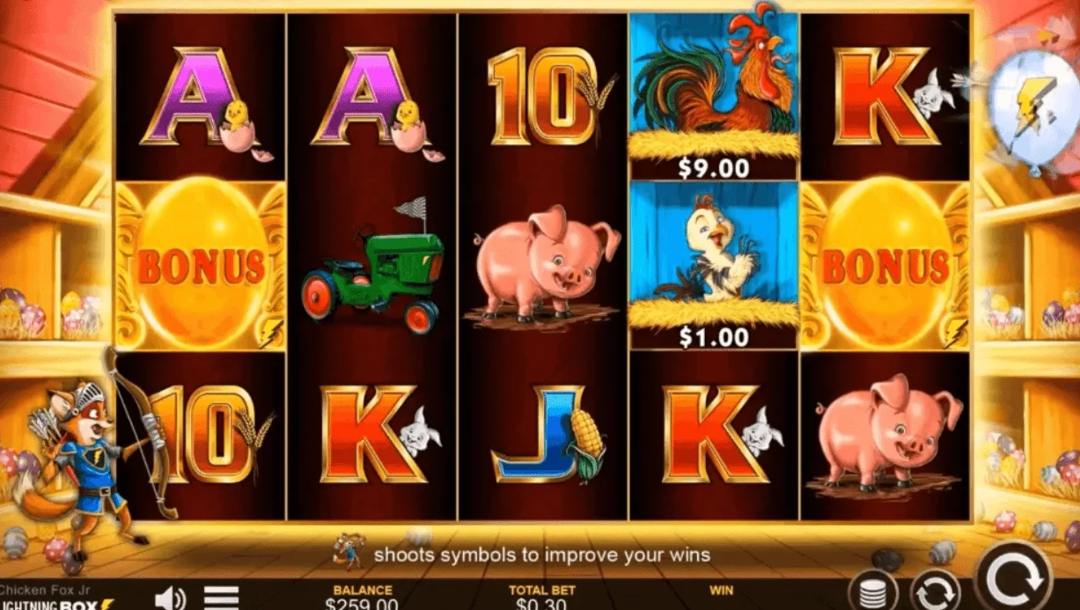The image size is (1080, 610).
Task: Click the chick symbol worth $1.00
Action: 714,266
